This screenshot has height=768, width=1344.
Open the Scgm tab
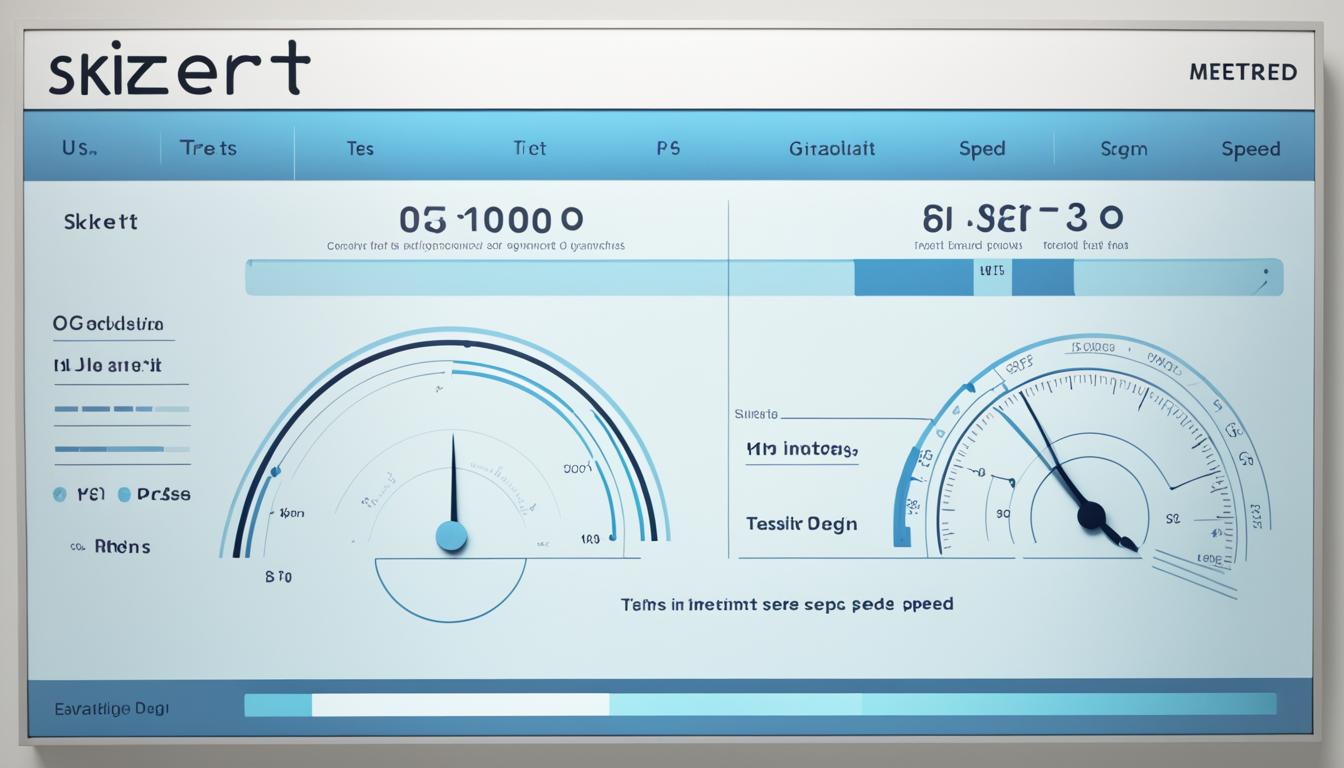coord(1124,148)
